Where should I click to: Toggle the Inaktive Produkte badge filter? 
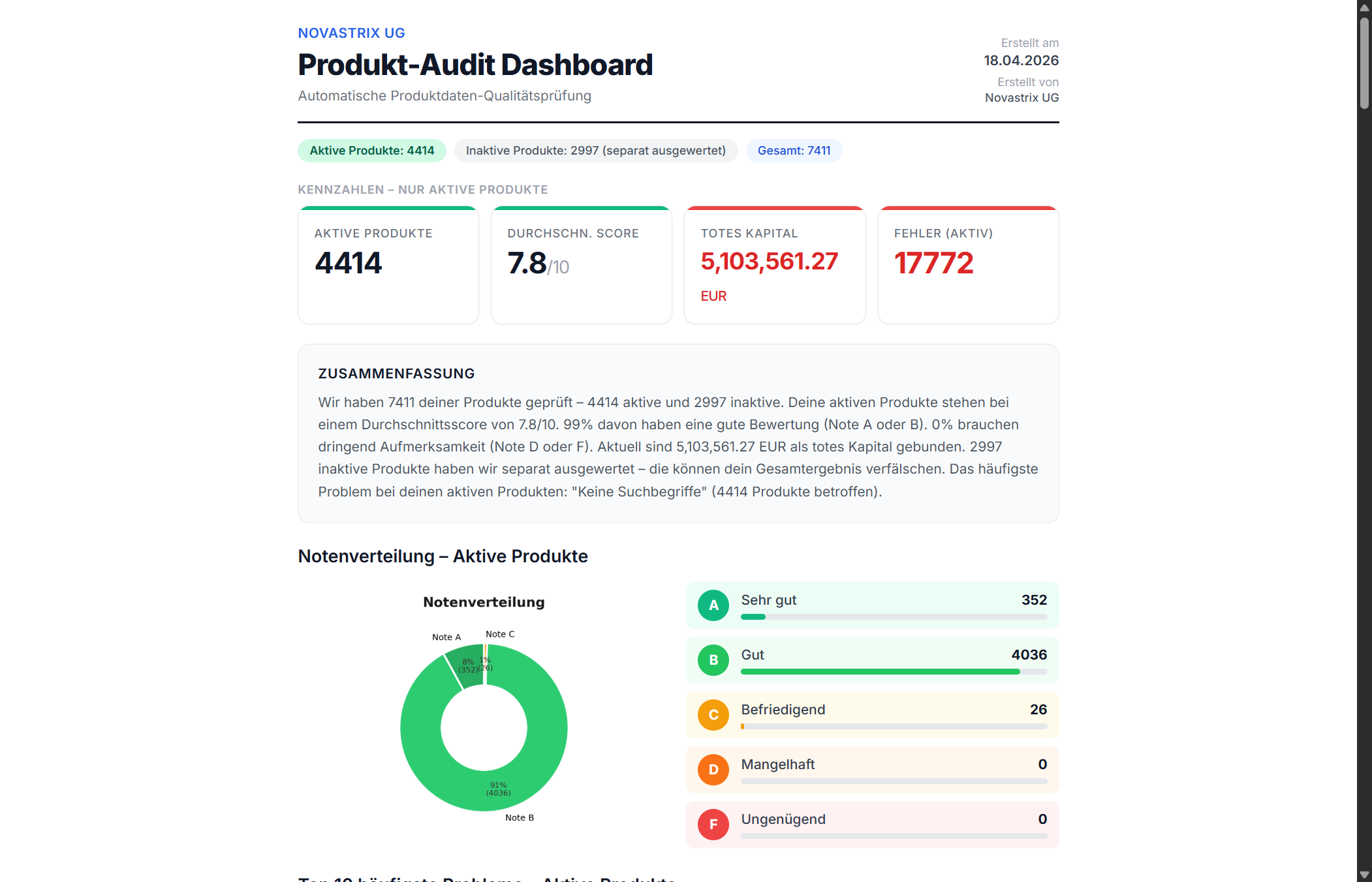point(596,151)
